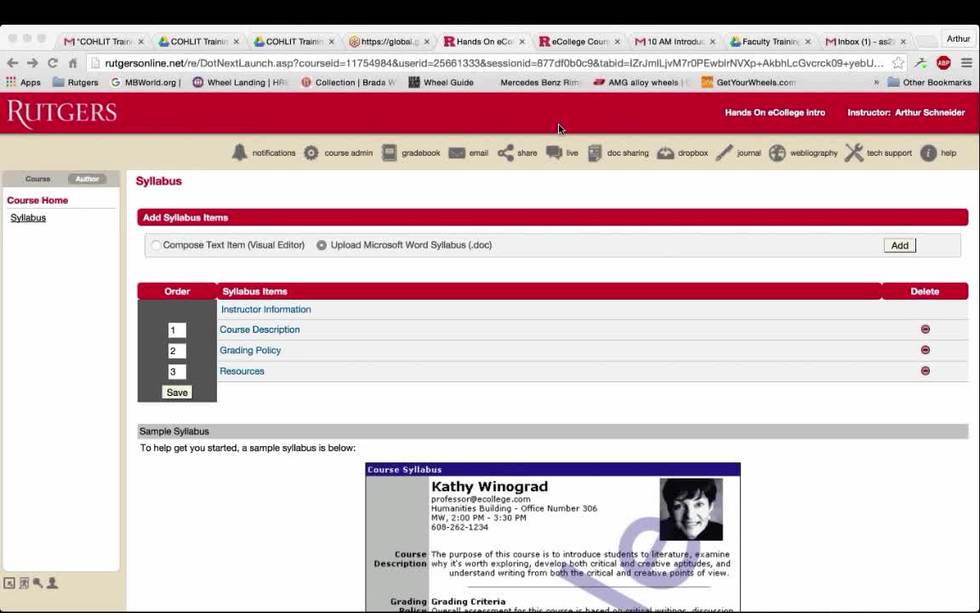Open course admin gear icon

click(x=311, y=153)
